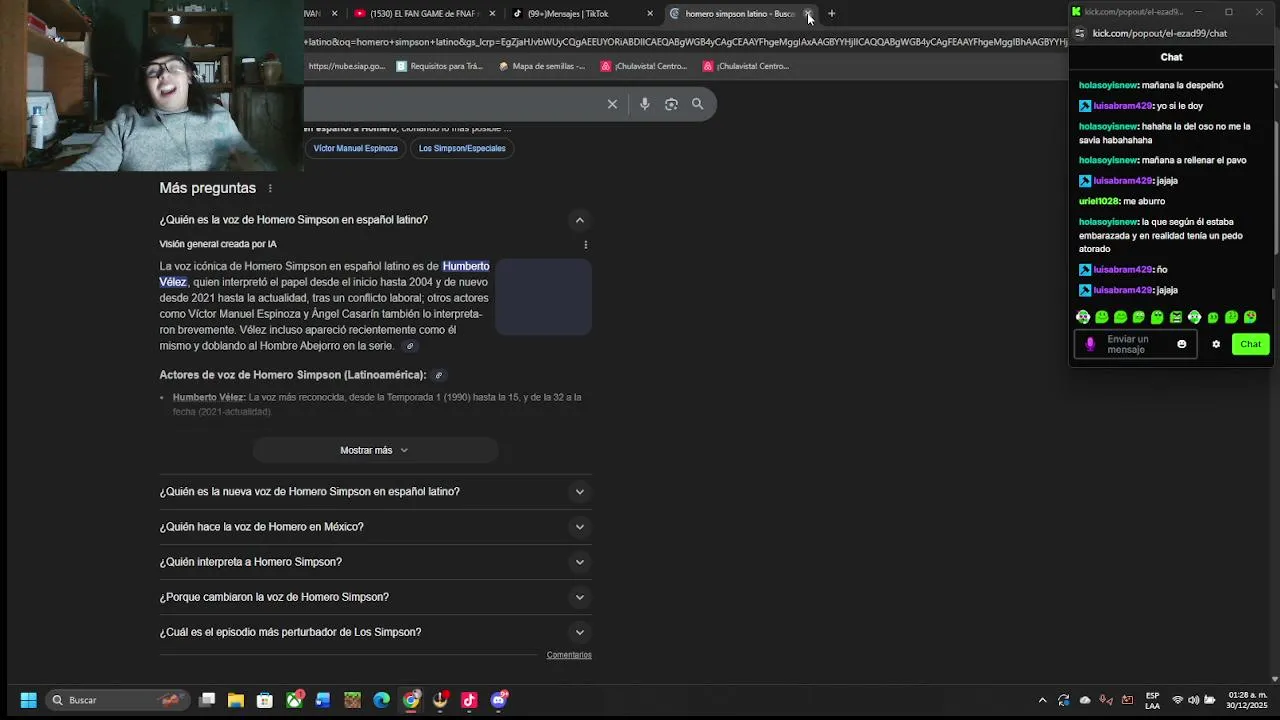
Task: Click the taskbar Buscar search box
Action: pyautogui.click(x=118, y=700)
